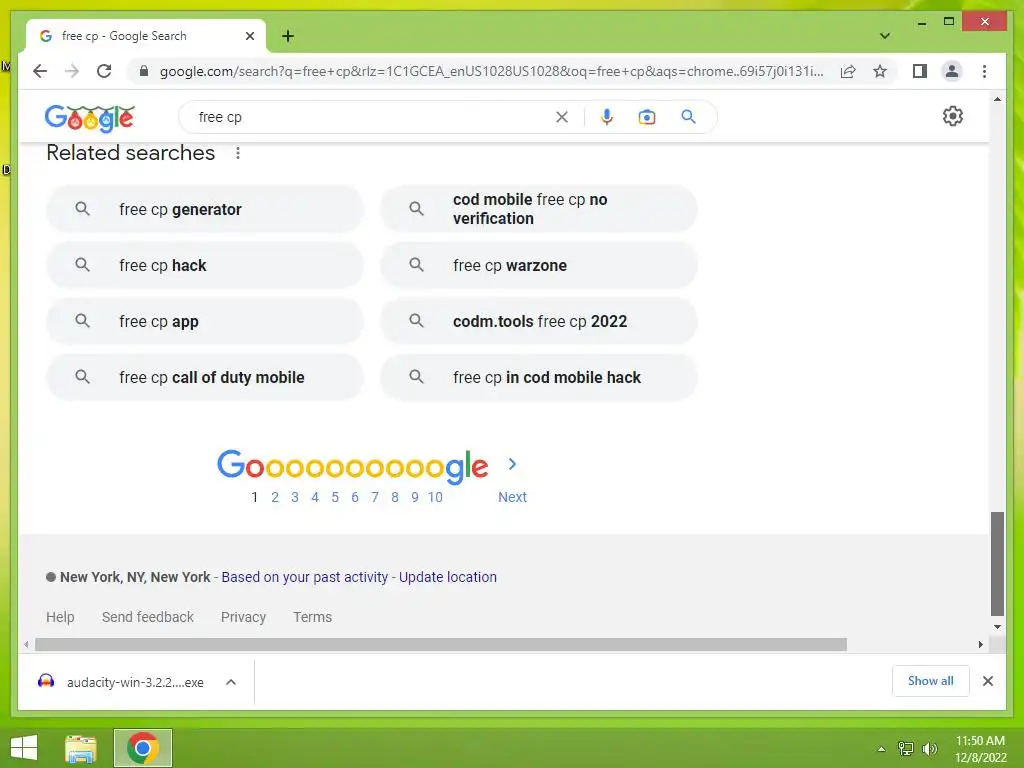The width and height of the screenshot is (1024, 768).
Task: Click horizontal scrollbar right arrow
Action: click(980, 644)
